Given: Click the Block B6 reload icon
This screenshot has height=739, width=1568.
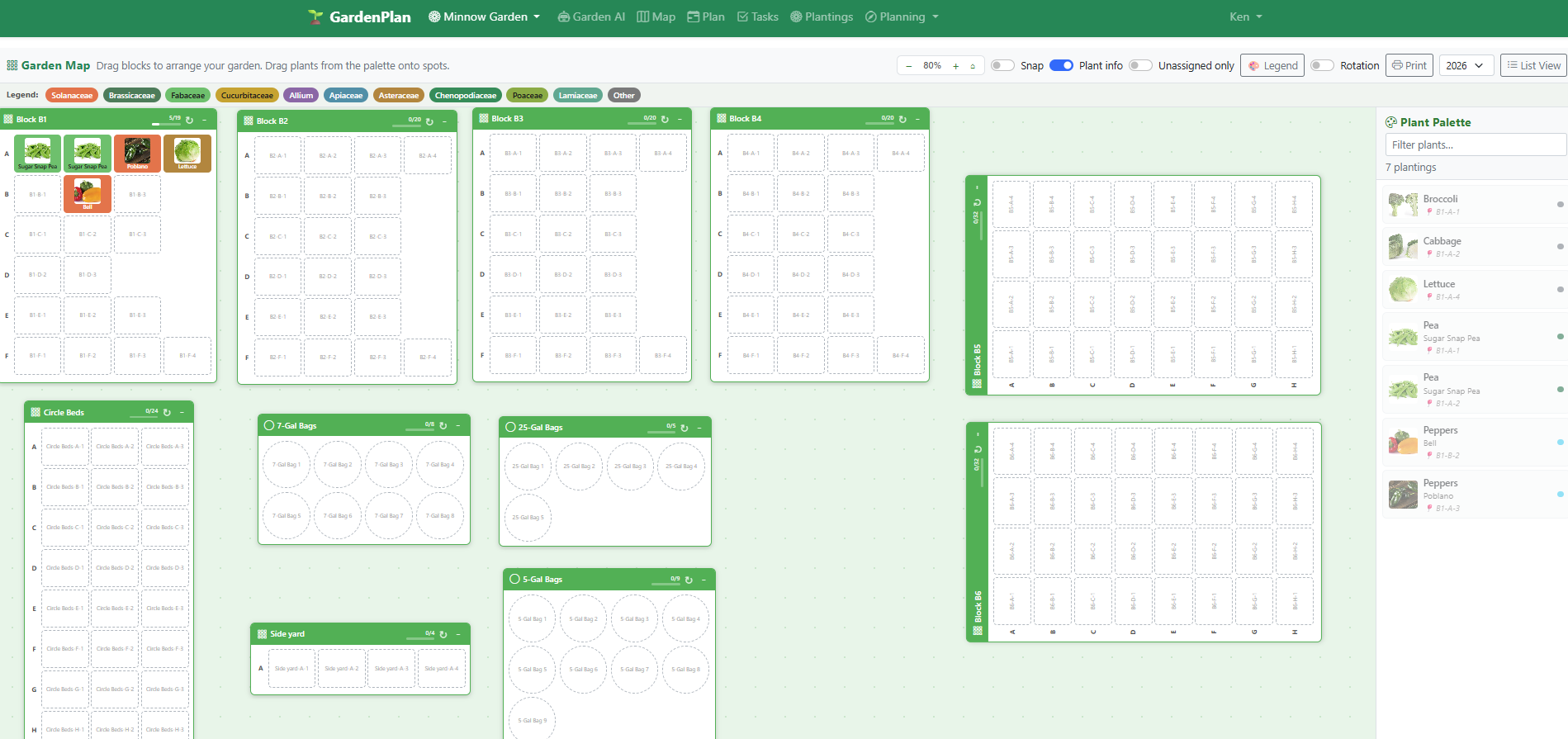Looking at the screenshot, I should [x=978, y=450].
